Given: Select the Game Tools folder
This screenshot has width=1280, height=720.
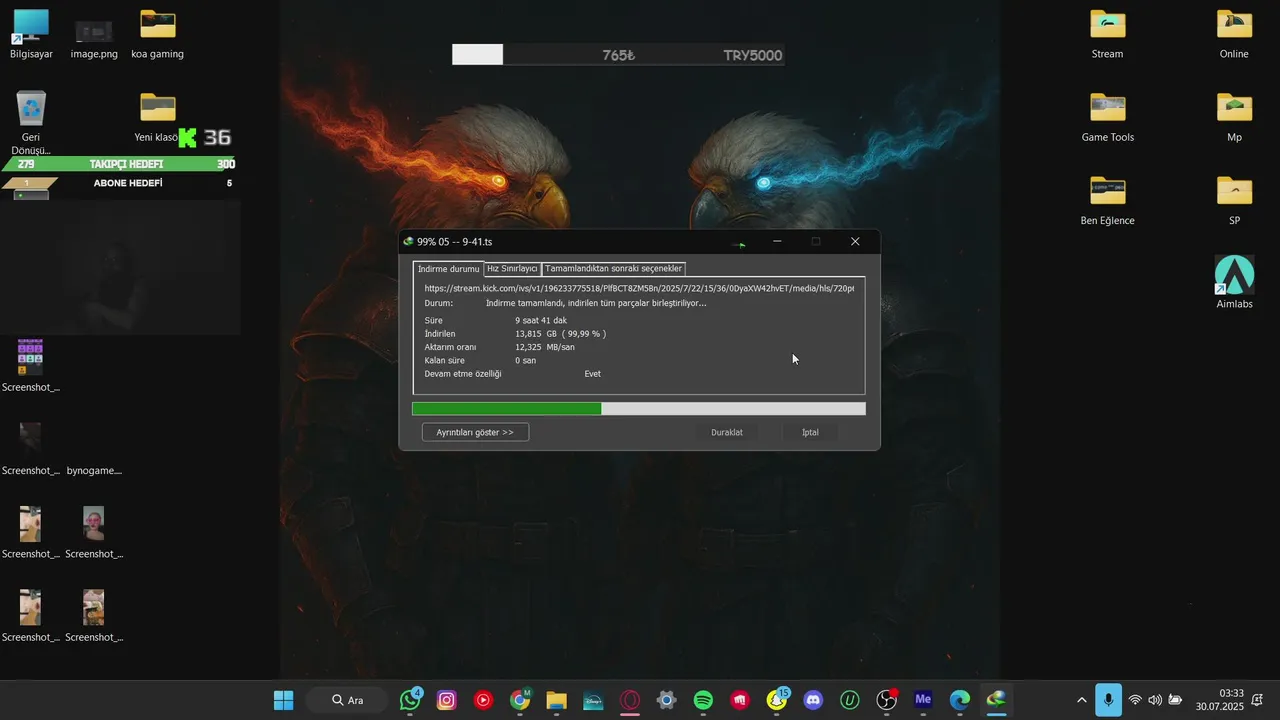Looking at the screenshot, I should click(1107, 118).
